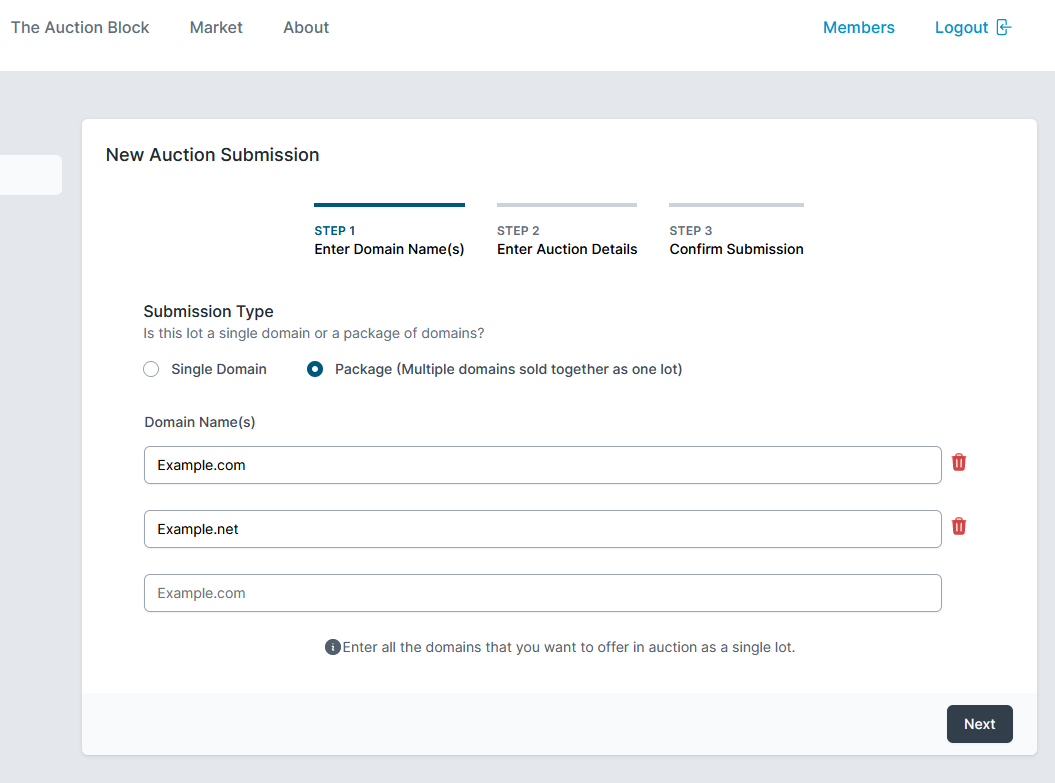Screen dimensions: 1055x783
Task: Click the 'Is this lot a single domain' text
Action: [314, 334]
